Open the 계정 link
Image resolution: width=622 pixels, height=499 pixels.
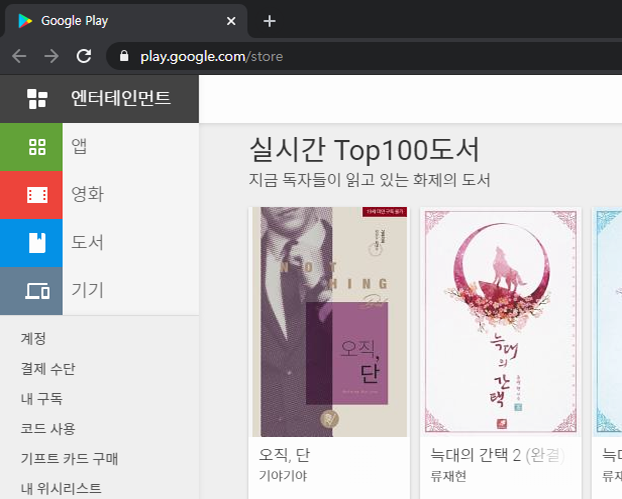tap(33, 339)
